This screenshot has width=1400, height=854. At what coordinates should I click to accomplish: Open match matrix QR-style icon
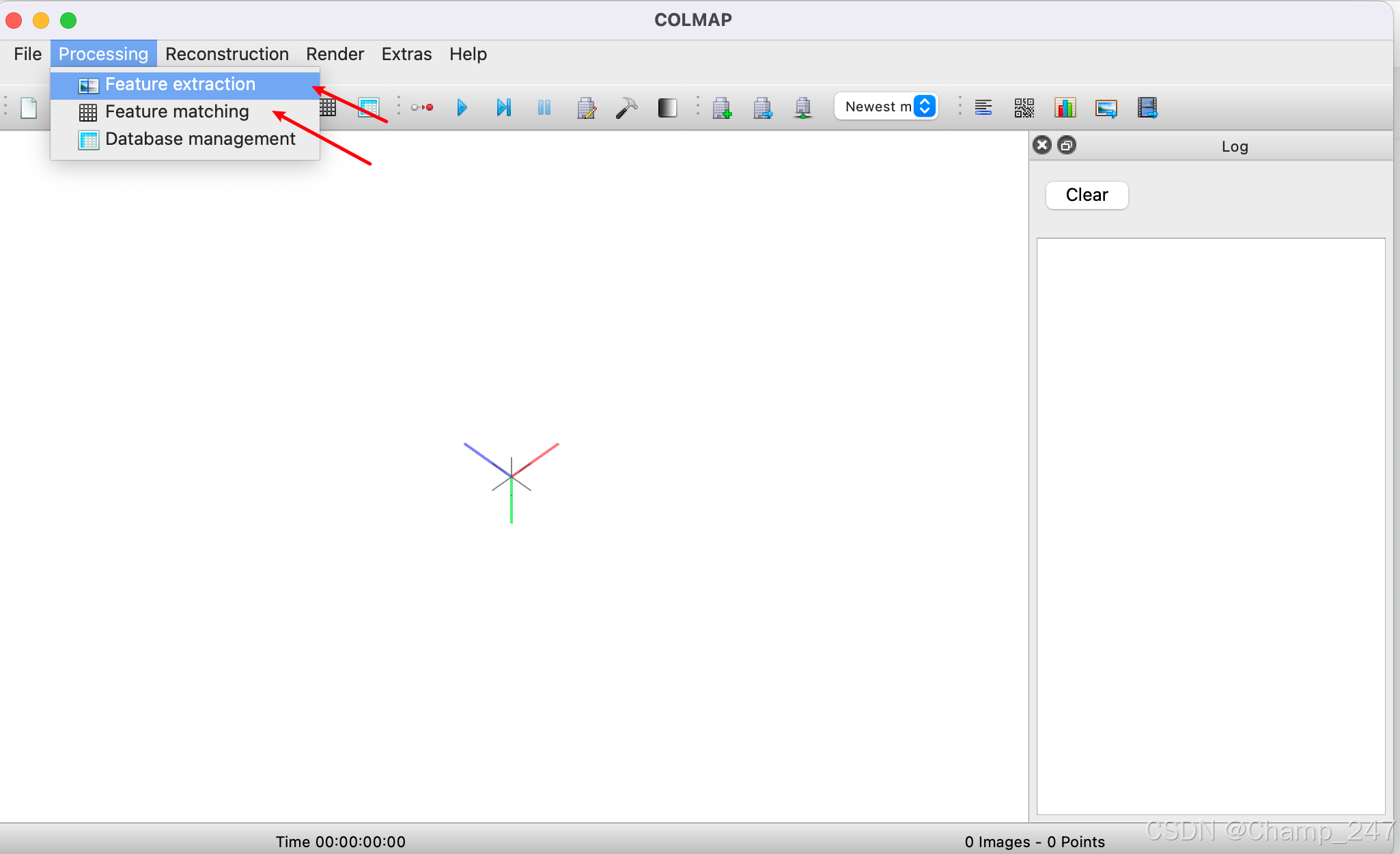[1024, 107]
